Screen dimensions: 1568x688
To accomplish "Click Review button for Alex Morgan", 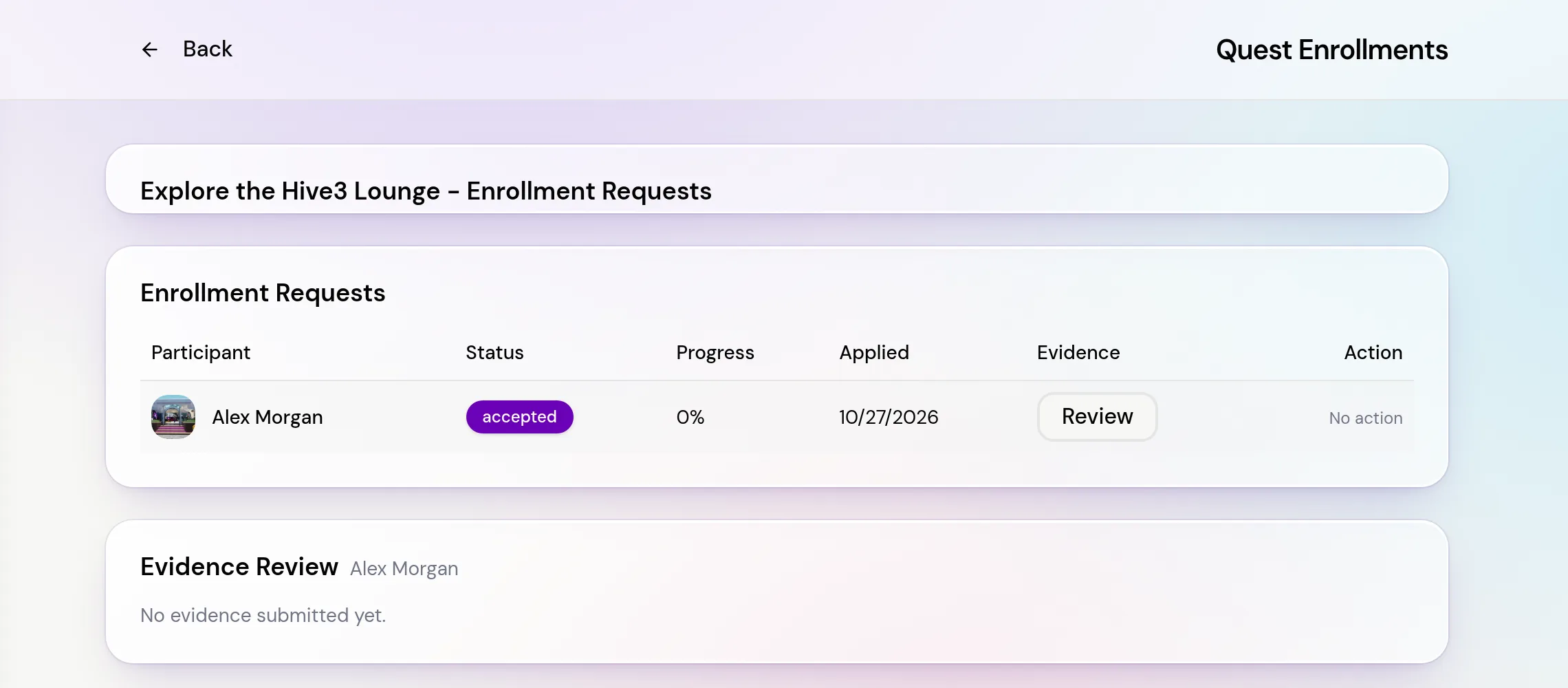I will (x=1097, y=417).
